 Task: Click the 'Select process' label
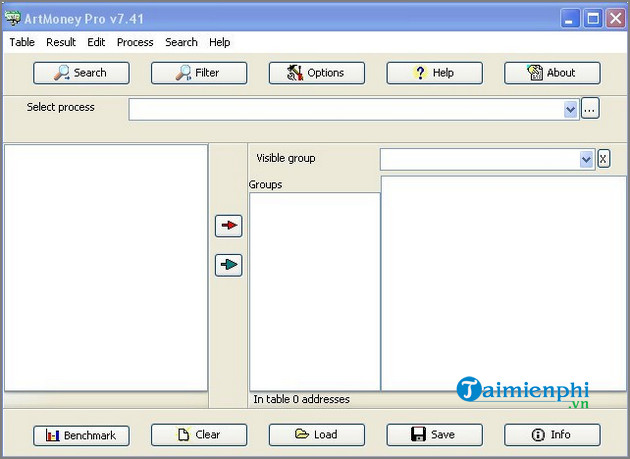click(61, 107)
